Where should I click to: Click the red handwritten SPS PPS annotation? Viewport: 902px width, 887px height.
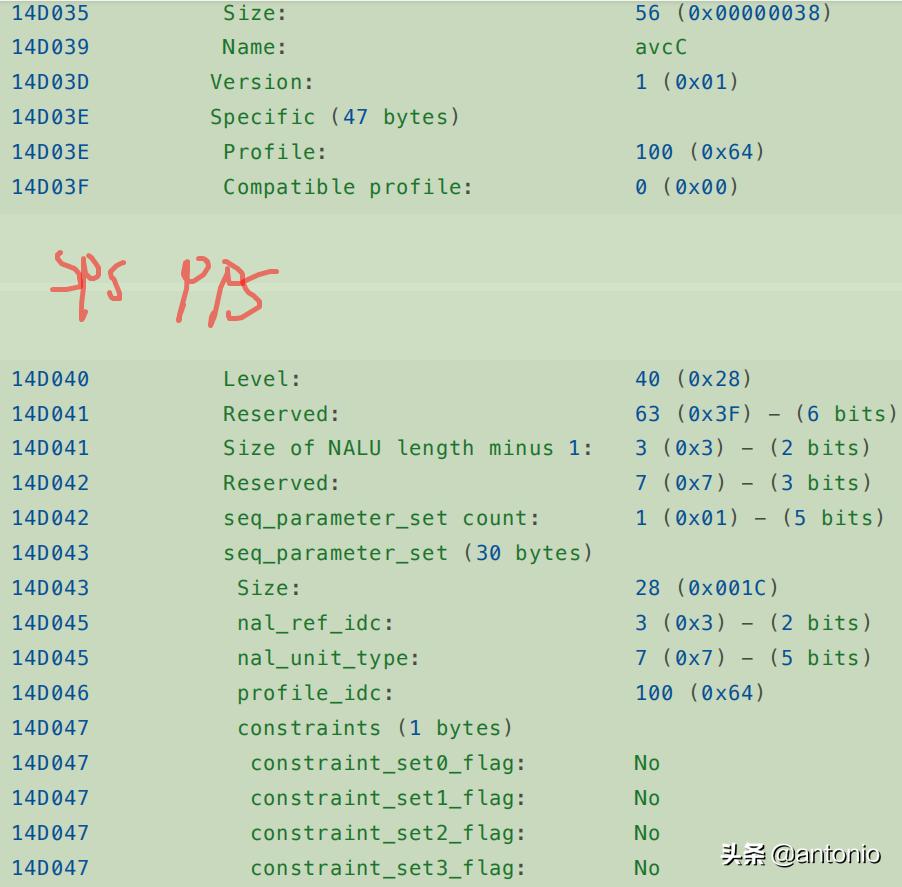point(165,287)
